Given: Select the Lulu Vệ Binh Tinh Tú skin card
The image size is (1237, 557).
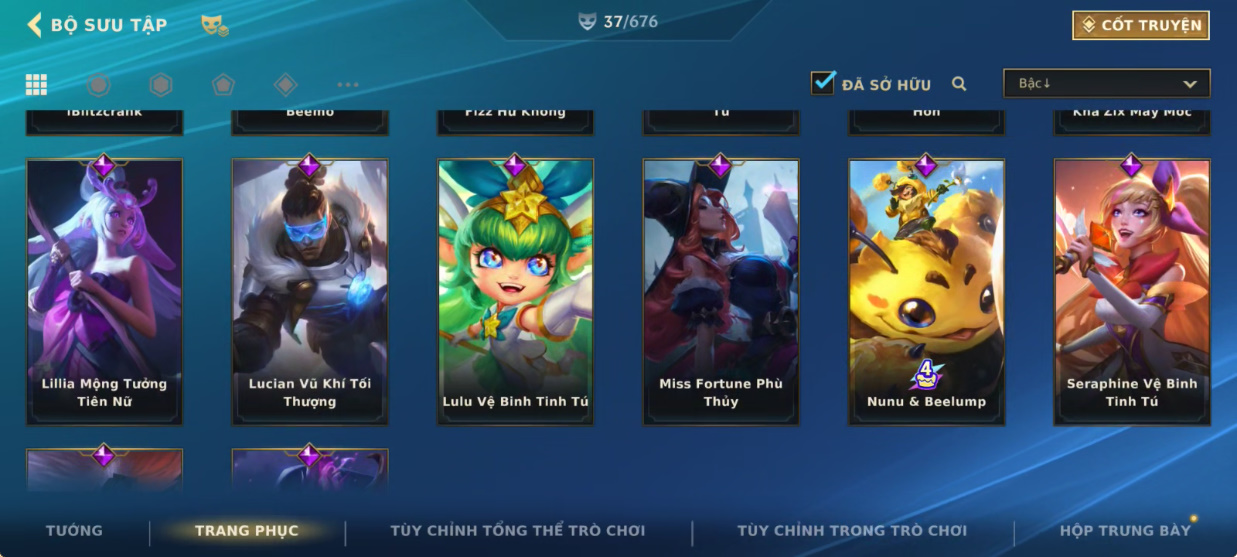Looking at the screenshot, I should 516,290.
